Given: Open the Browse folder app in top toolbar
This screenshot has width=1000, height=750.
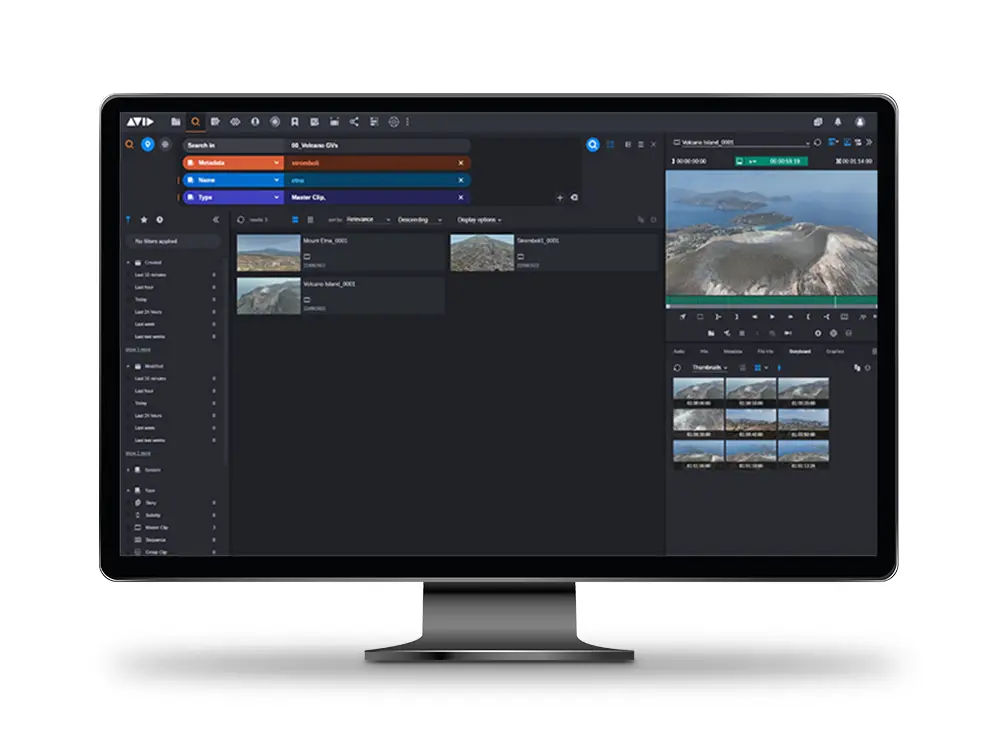Looking at the screenshot, I should 176,121.
